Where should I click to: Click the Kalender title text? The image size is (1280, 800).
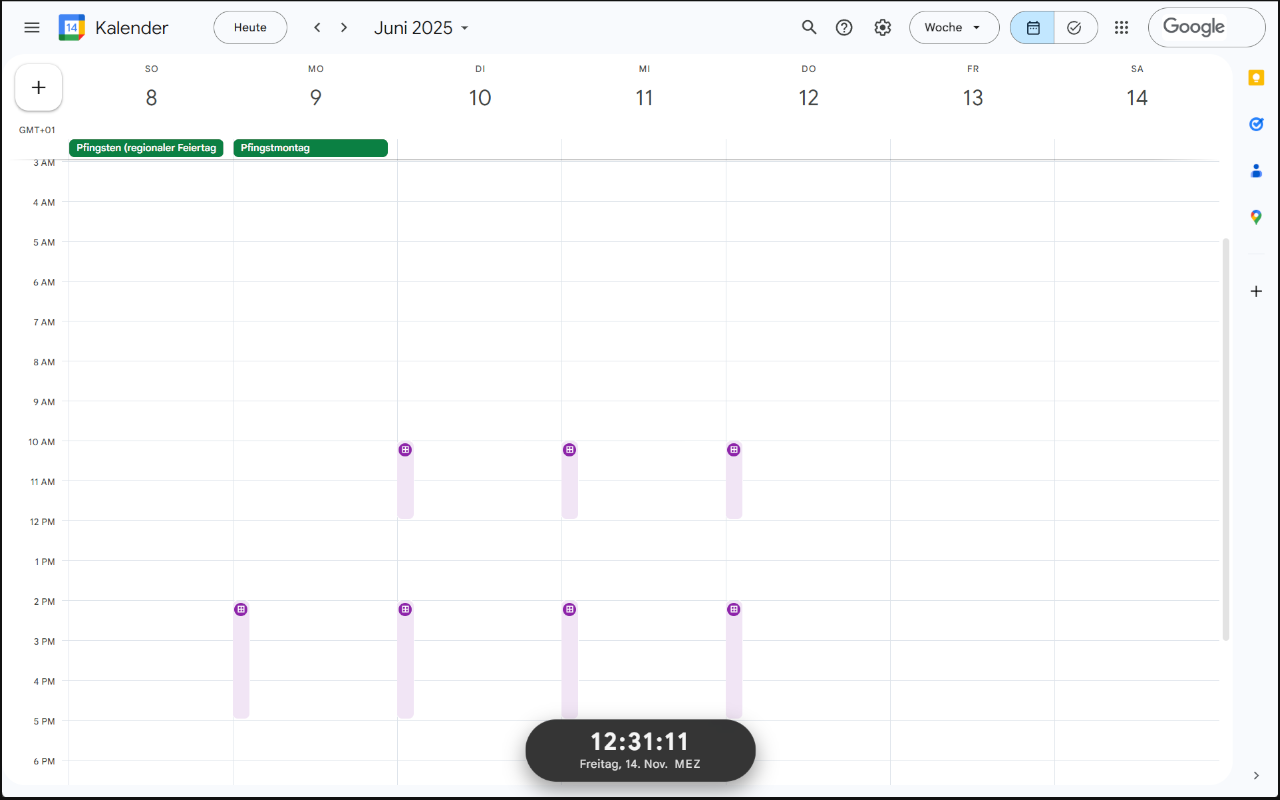132,28
